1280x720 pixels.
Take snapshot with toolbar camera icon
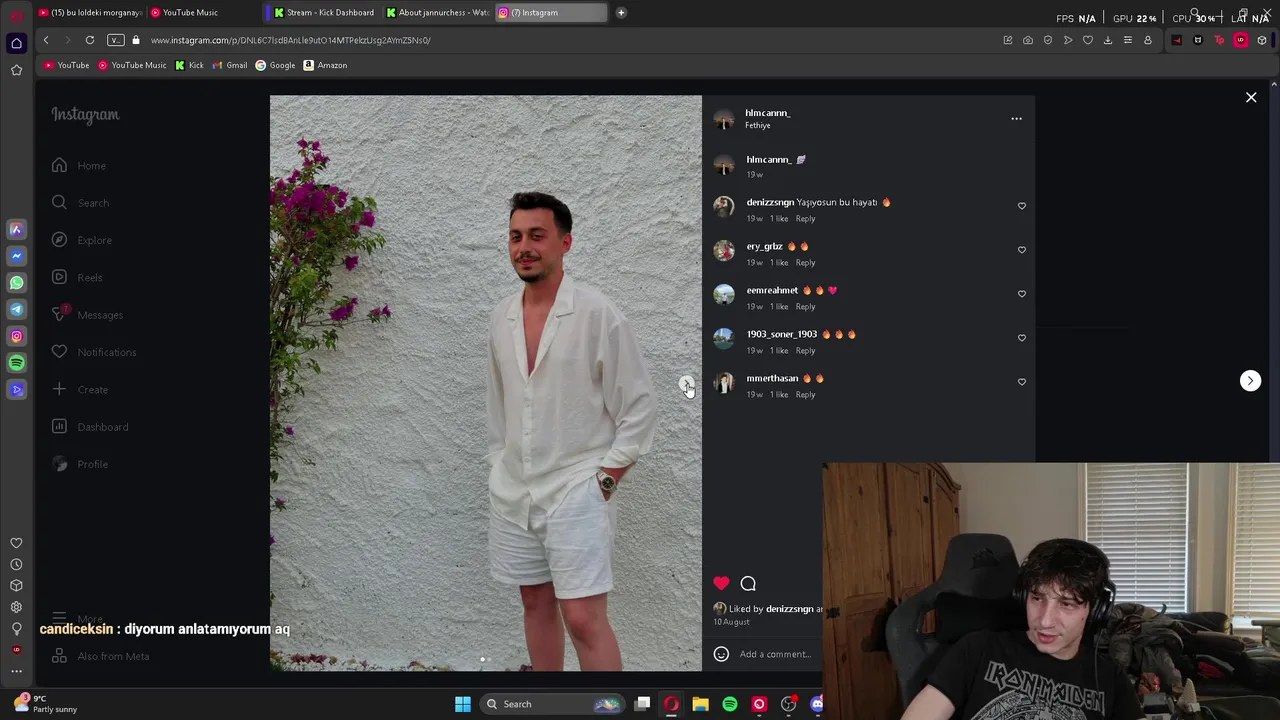(1028, 40)
